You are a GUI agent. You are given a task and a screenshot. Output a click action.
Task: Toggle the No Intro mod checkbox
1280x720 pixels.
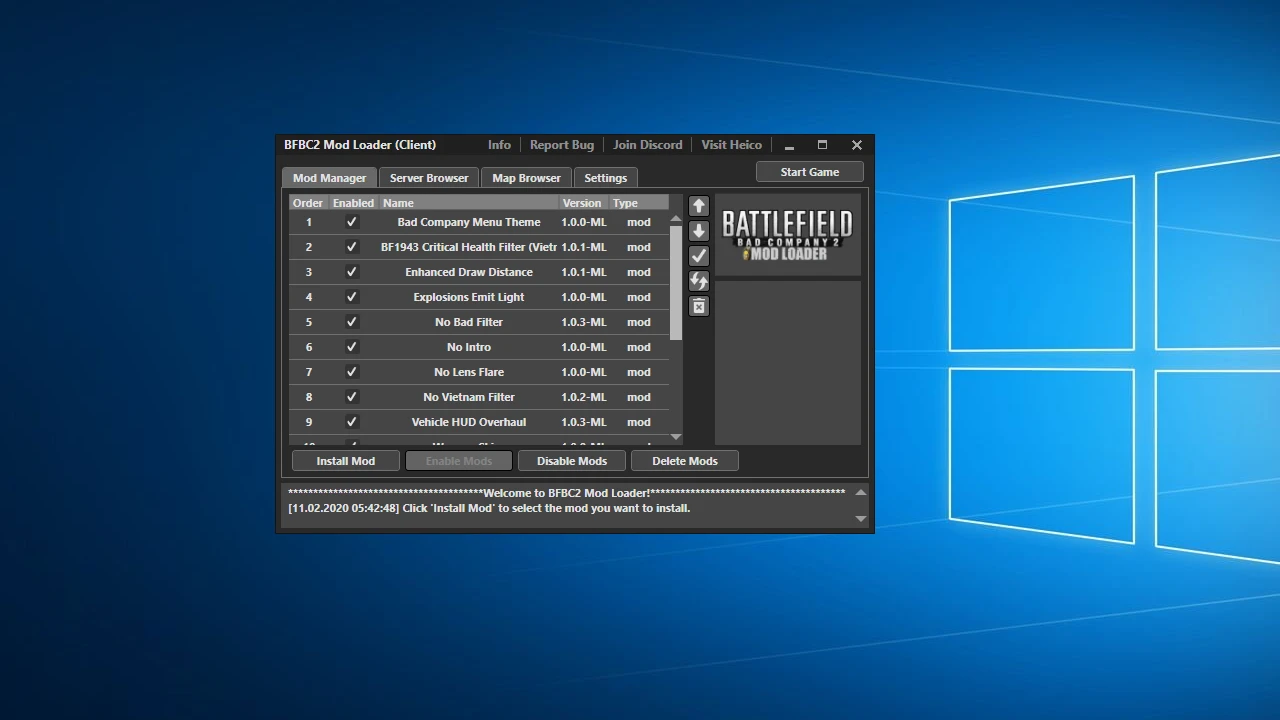point(352,347)
